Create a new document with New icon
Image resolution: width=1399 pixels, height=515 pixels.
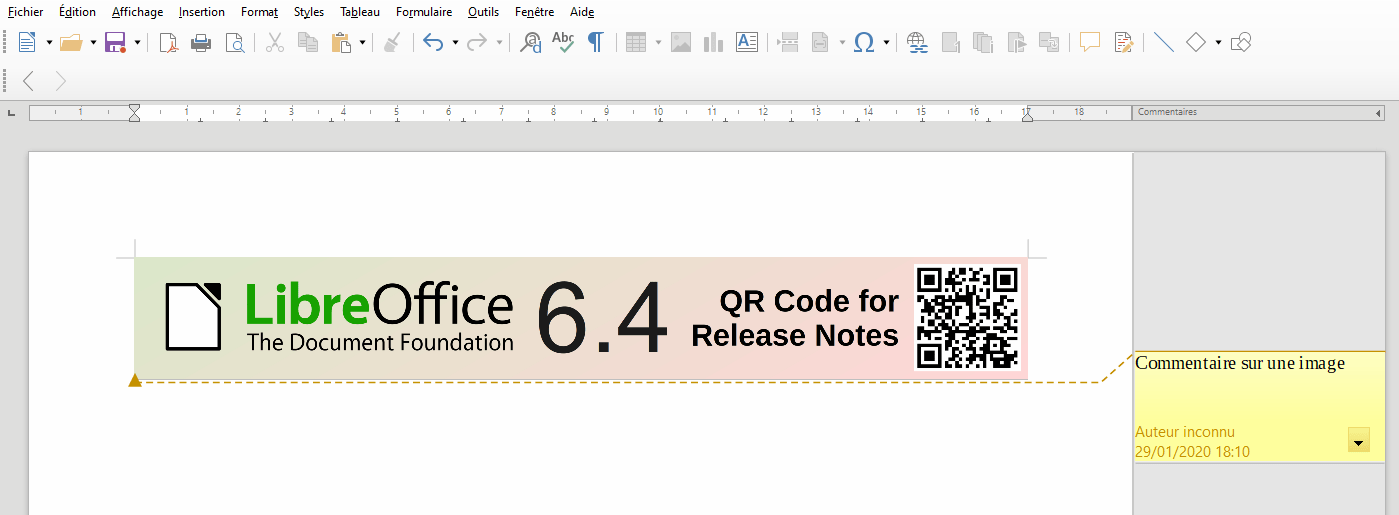[x=27, y=42]
